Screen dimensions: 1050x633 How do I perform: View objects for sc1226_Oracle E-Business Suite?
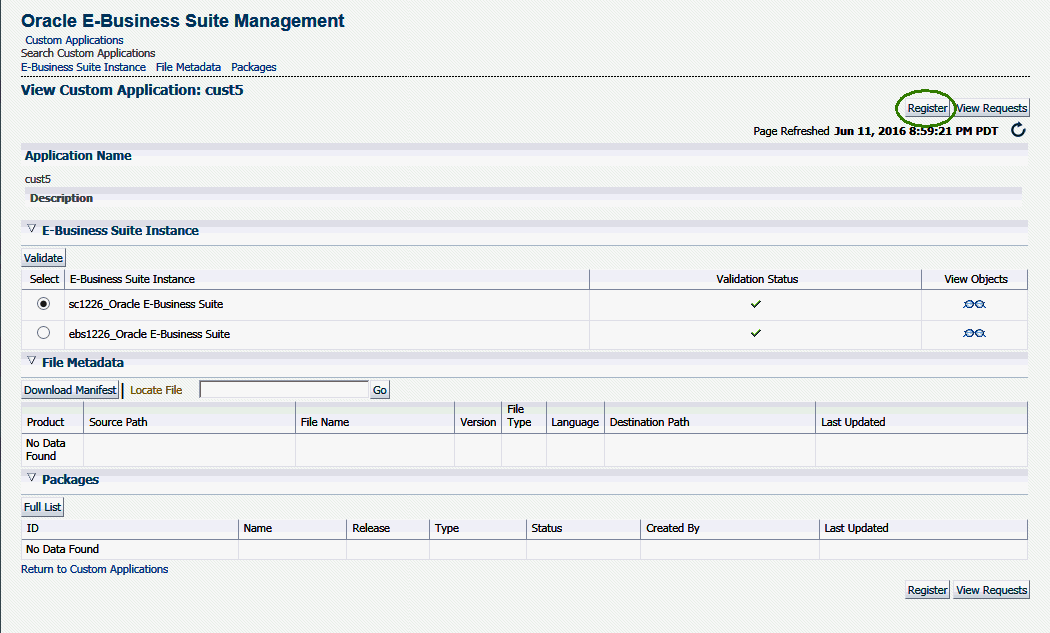pyautogui.click(x=974, y=304)
